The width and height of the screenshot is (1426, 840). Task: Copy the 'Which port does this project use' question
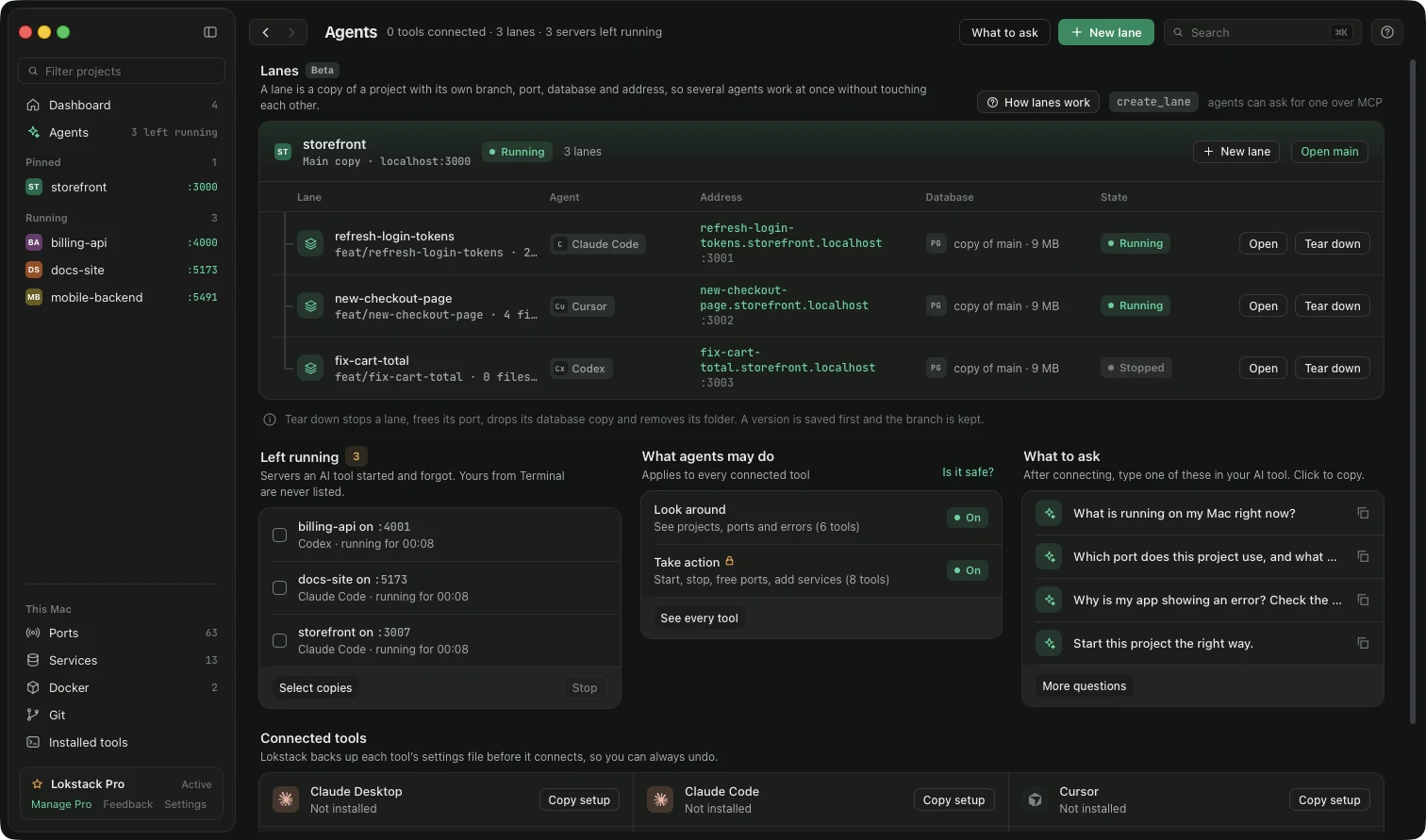coord(1363,556)
